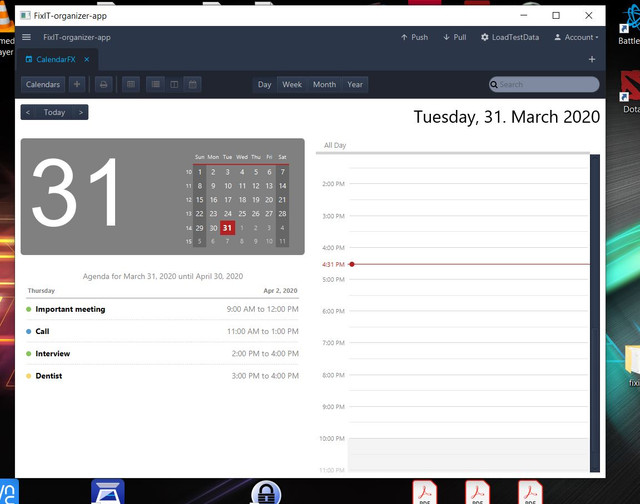Click the Apr 2, 2020 agenda date header
Viewport: 640px width, 504px height.
280,291
